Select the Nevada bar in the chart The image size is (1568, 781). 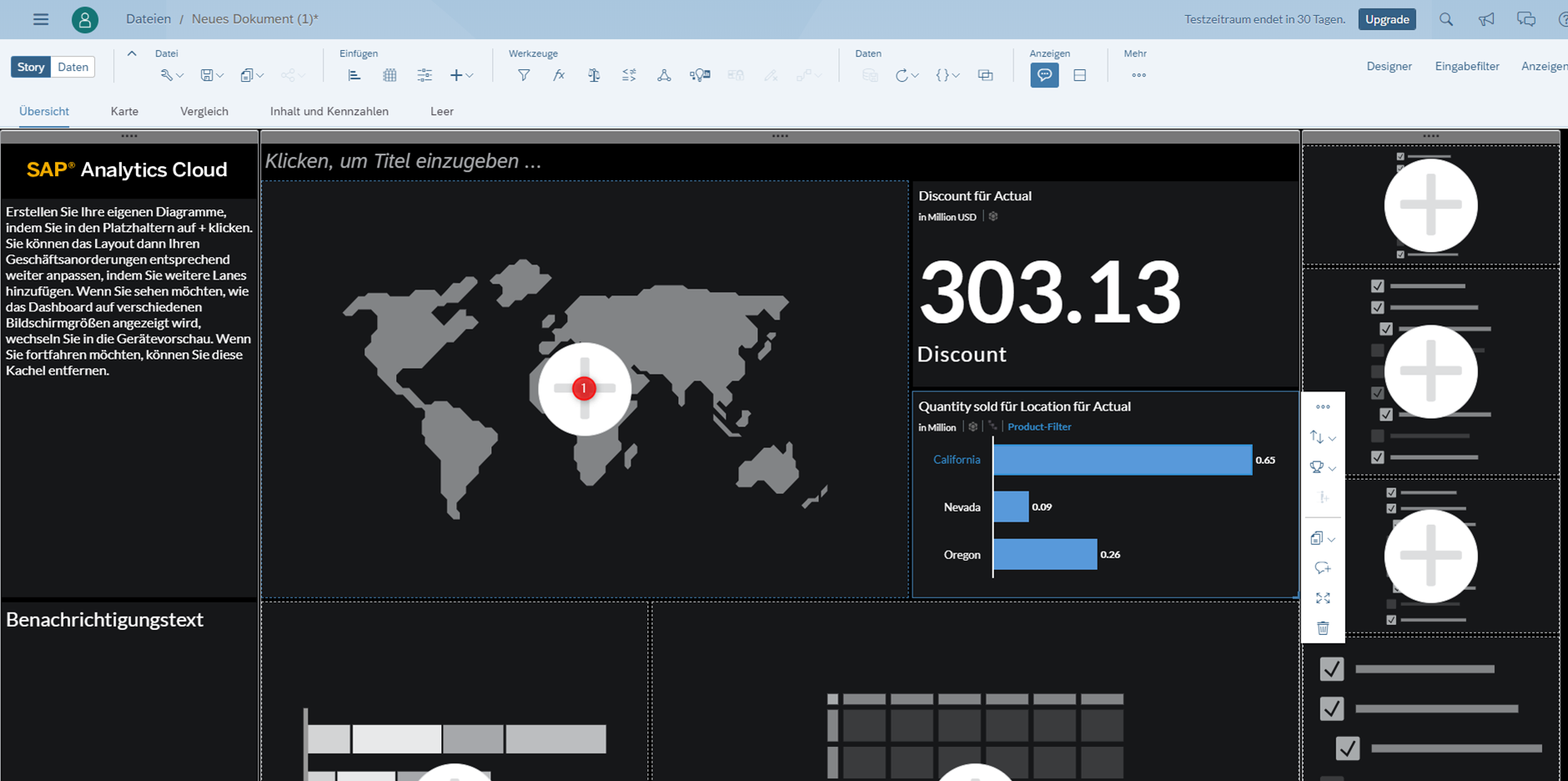[x=1011, y=506]
